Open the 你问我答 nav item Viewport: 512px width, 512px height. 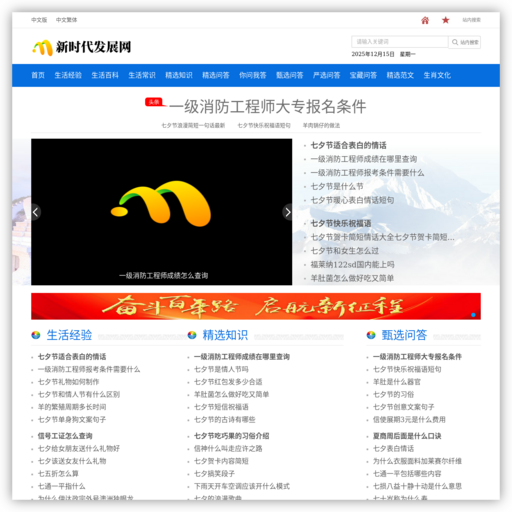click(253, 75)
